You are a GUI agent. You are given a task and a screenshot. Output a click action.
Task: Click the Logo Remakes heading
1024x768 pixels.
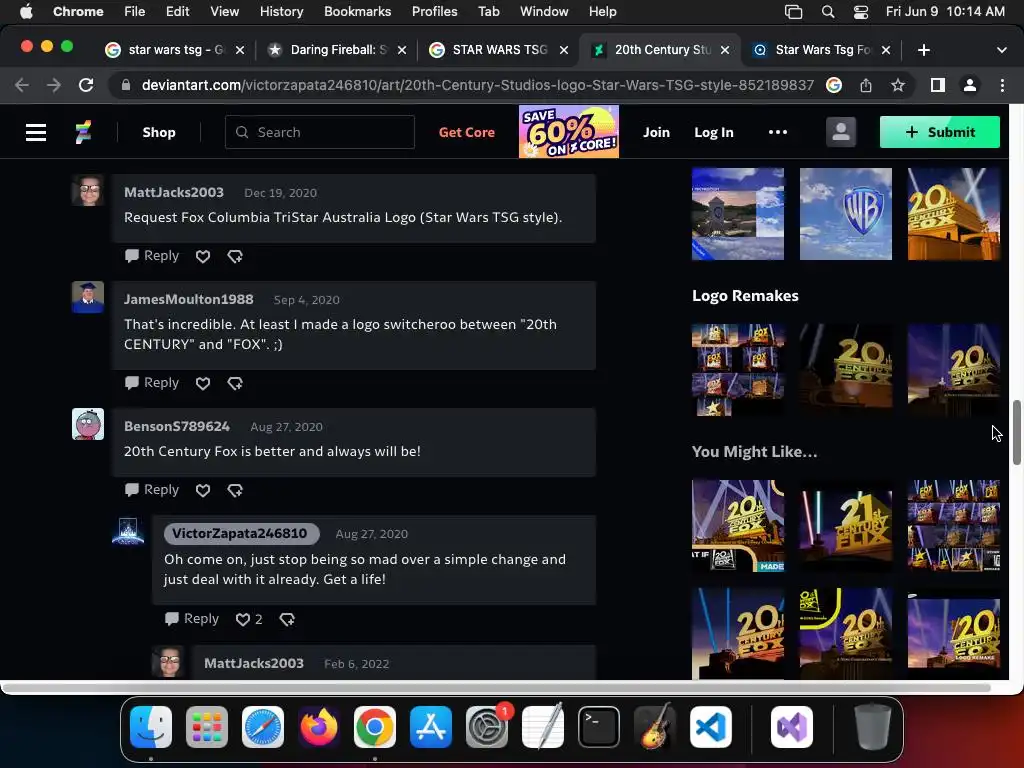(745, 296)
